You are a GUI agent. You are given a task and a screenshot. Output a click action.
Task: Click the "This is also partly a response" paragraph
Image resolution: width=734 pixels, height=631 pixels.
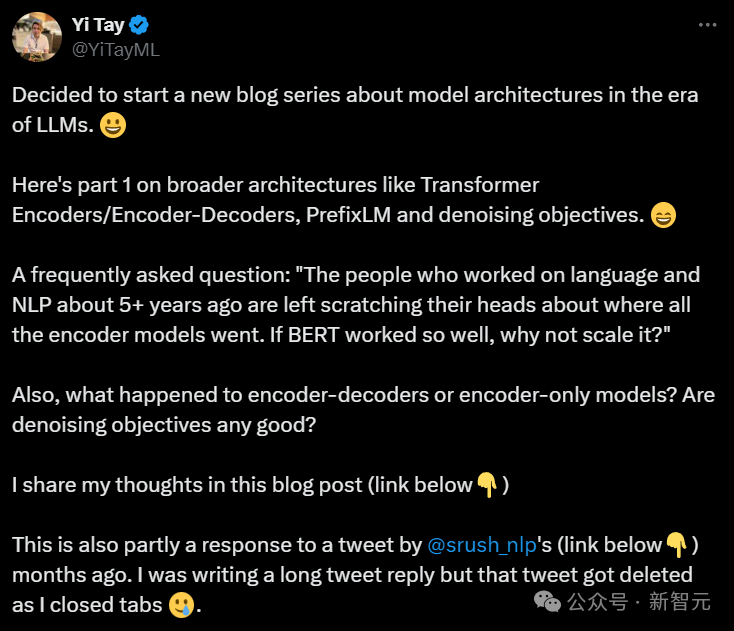point(300,576)
